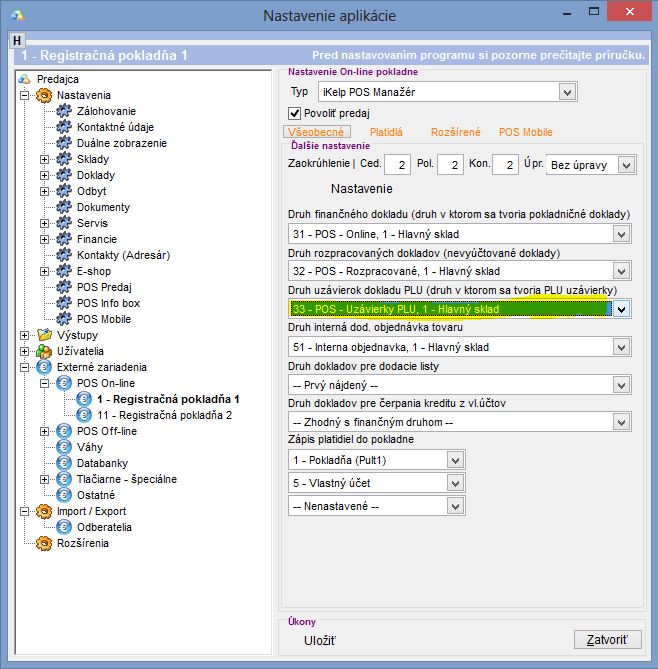Switch to the POS Mobile tab
This screenshot has width=658, height=669.
click(525, 132)
